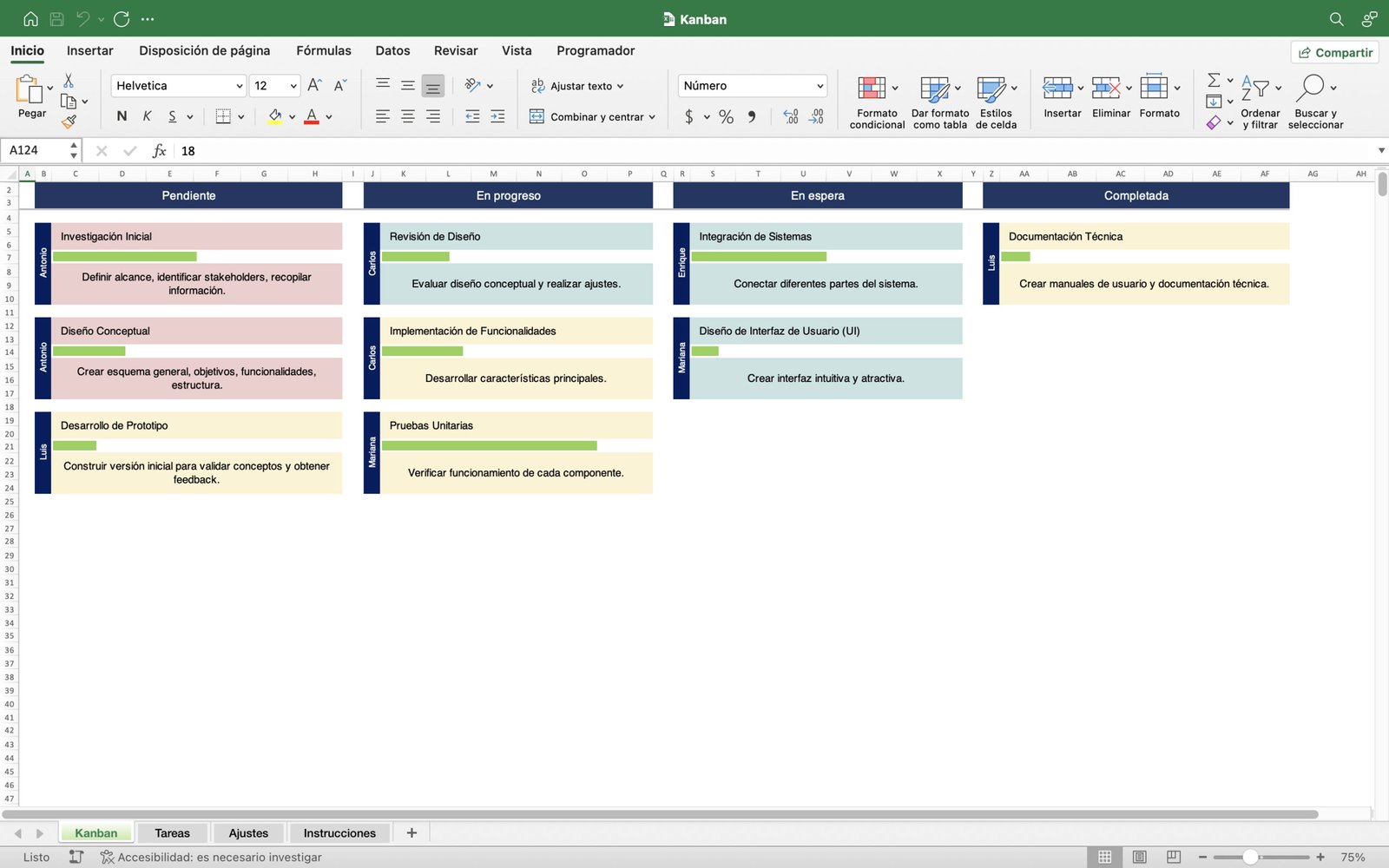1389x868 pixels.
Task: Click the search icon in title bar
Action: click(x=1336, y=19)
